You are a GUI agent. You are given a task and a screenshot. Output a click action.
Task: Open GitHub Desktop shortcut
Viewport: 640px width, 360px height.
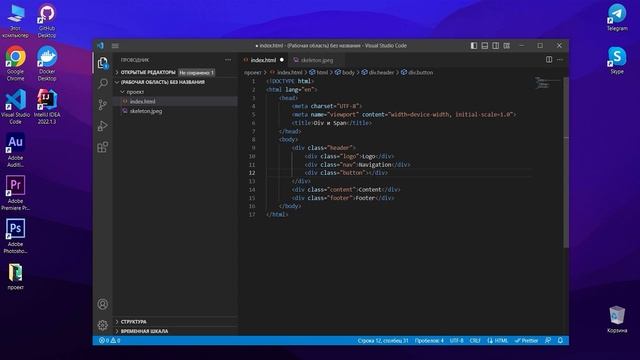[x=47, y=20]
